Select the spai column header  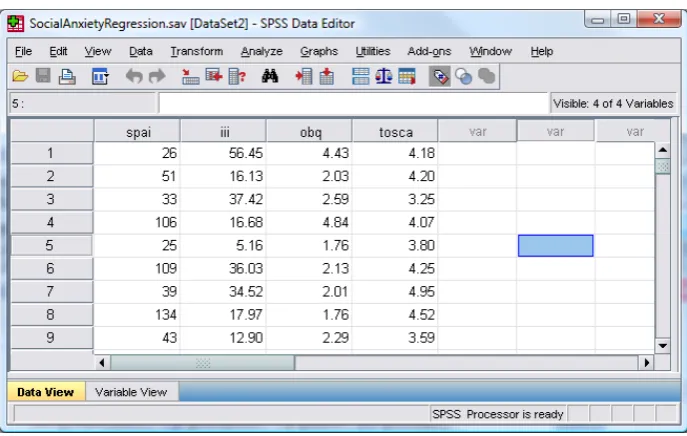(x=137, y=131)
